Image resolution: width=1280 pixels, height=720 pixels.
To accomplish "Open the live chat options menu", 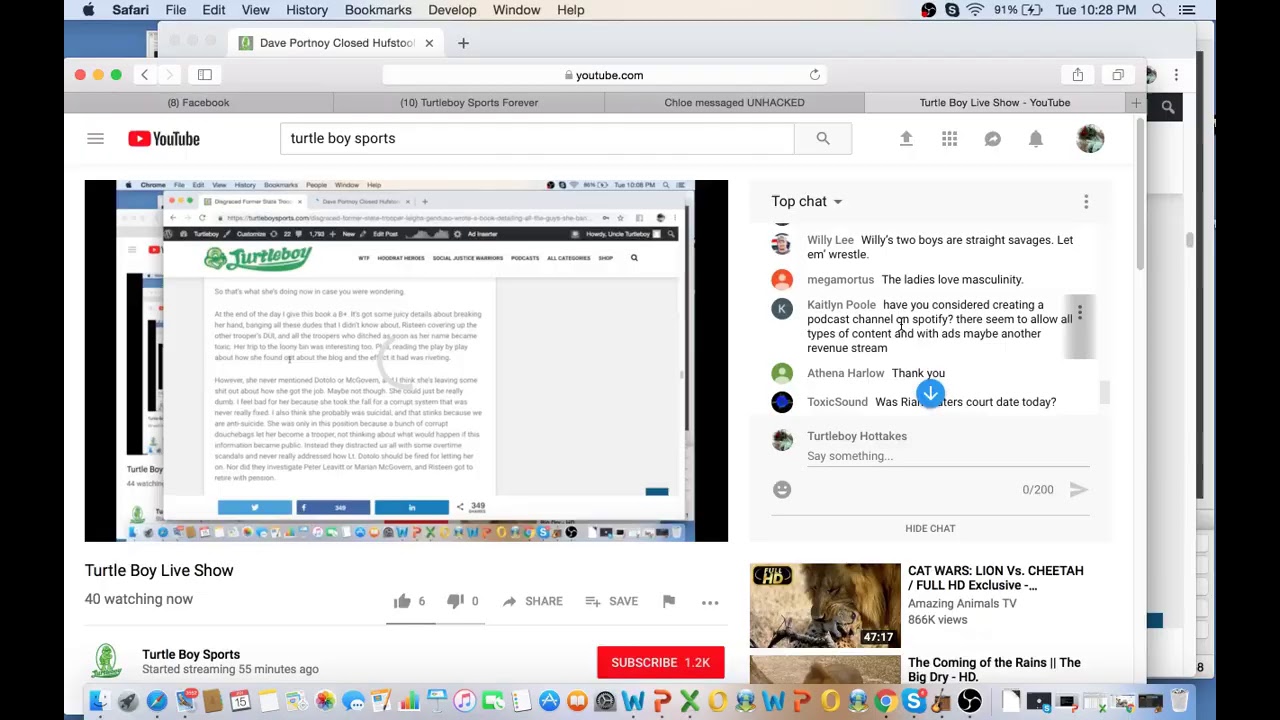I will (x=1086, y=202).
